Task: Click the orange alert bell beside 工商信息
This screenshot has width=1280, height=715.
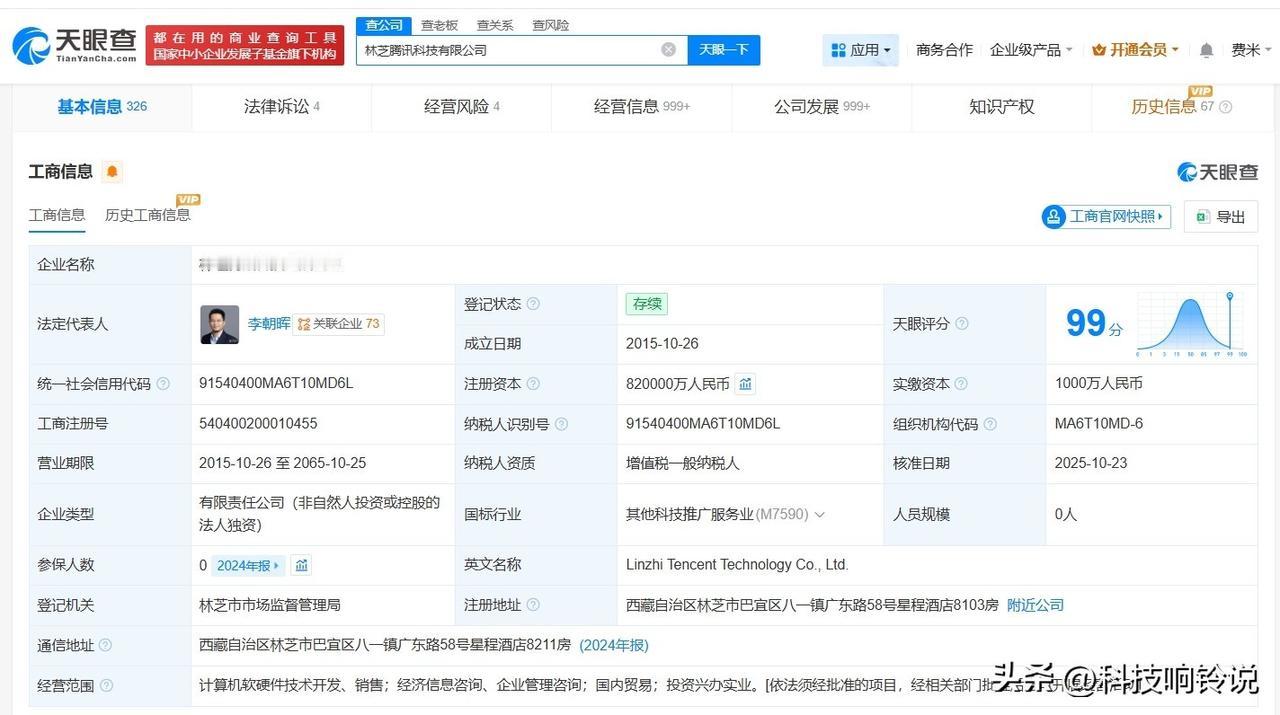Action: tap(112, 172)
